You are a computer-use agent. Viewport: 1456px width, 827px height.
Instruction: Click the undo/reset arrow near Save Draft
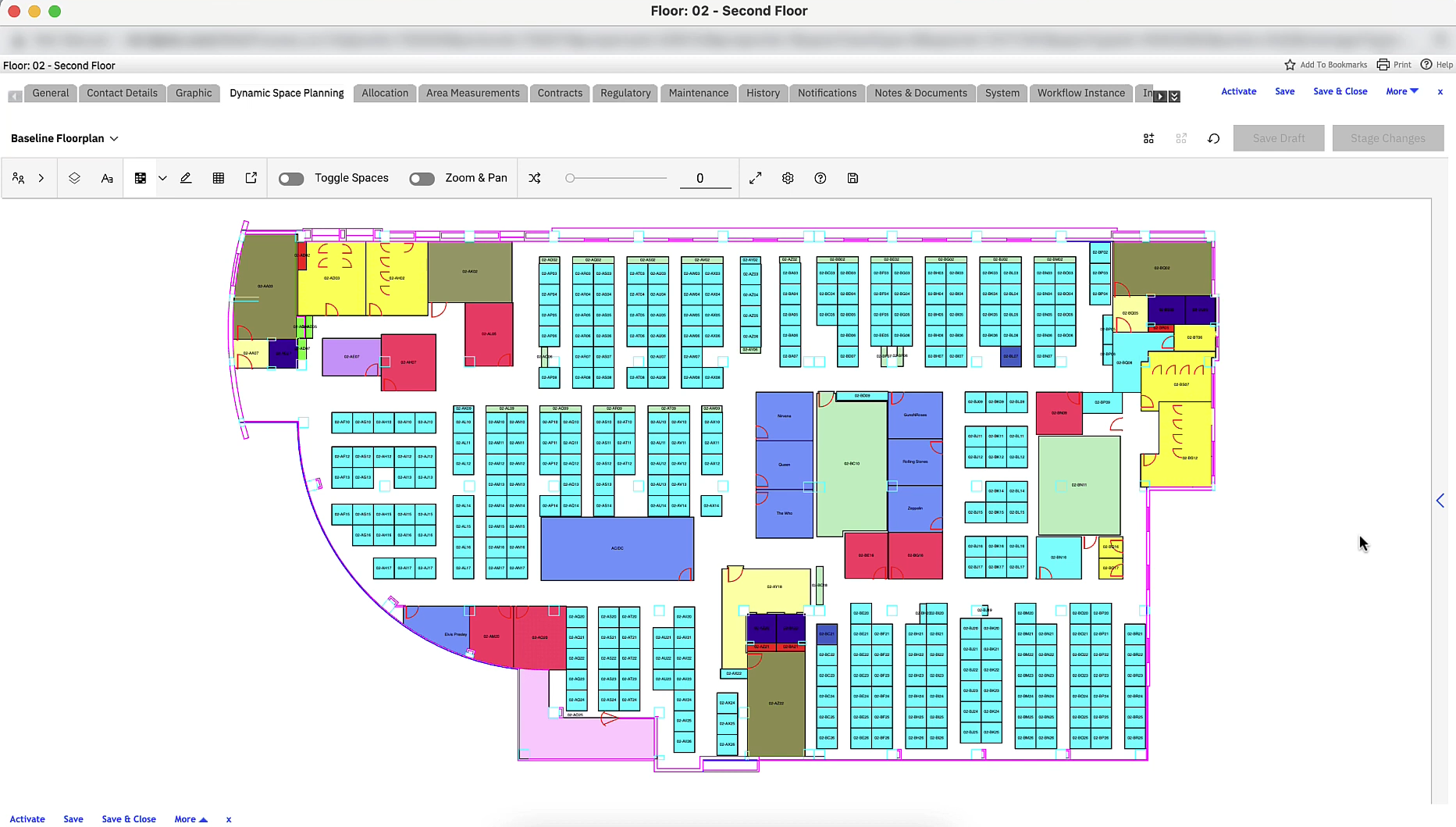(x=1213, y=138)
